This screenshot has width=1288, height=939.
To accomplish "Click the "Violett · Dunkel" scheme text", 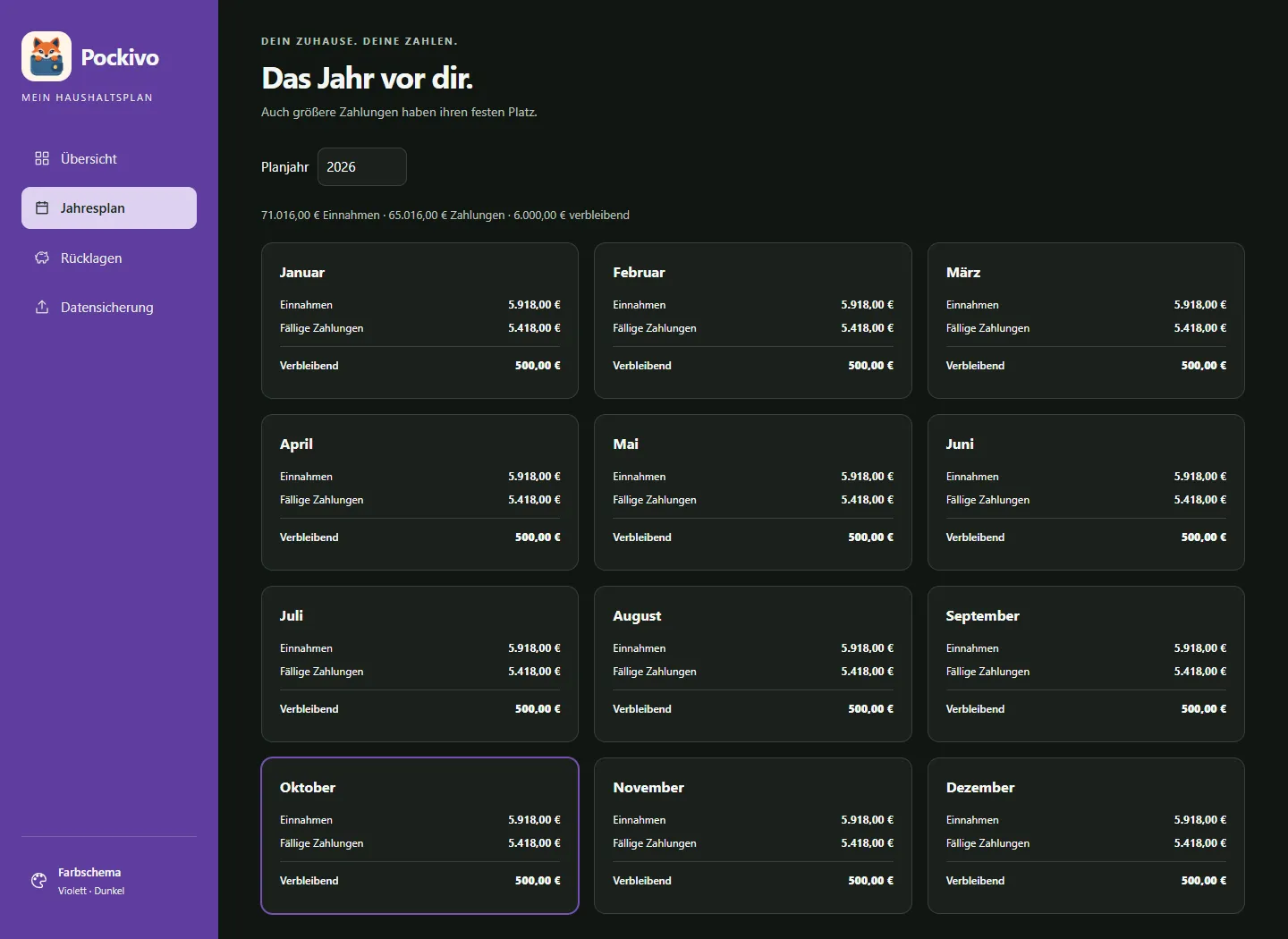I will 91,891.
